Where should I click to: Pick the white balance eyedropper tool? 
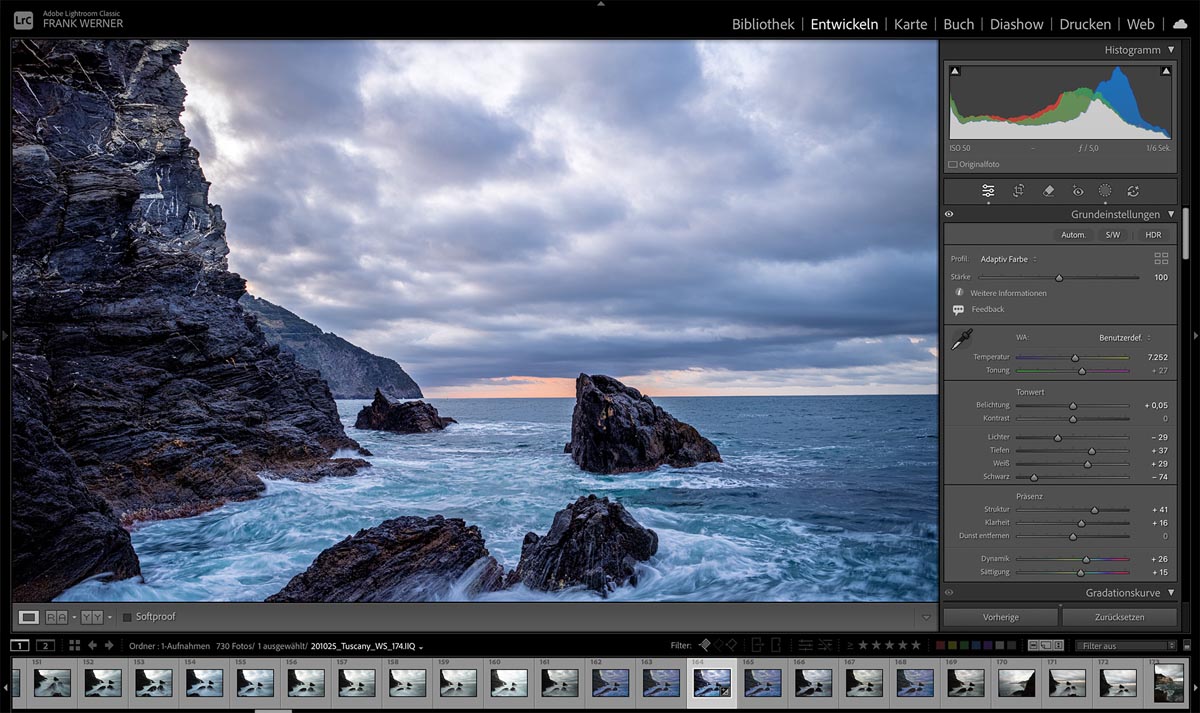(961, 340)
